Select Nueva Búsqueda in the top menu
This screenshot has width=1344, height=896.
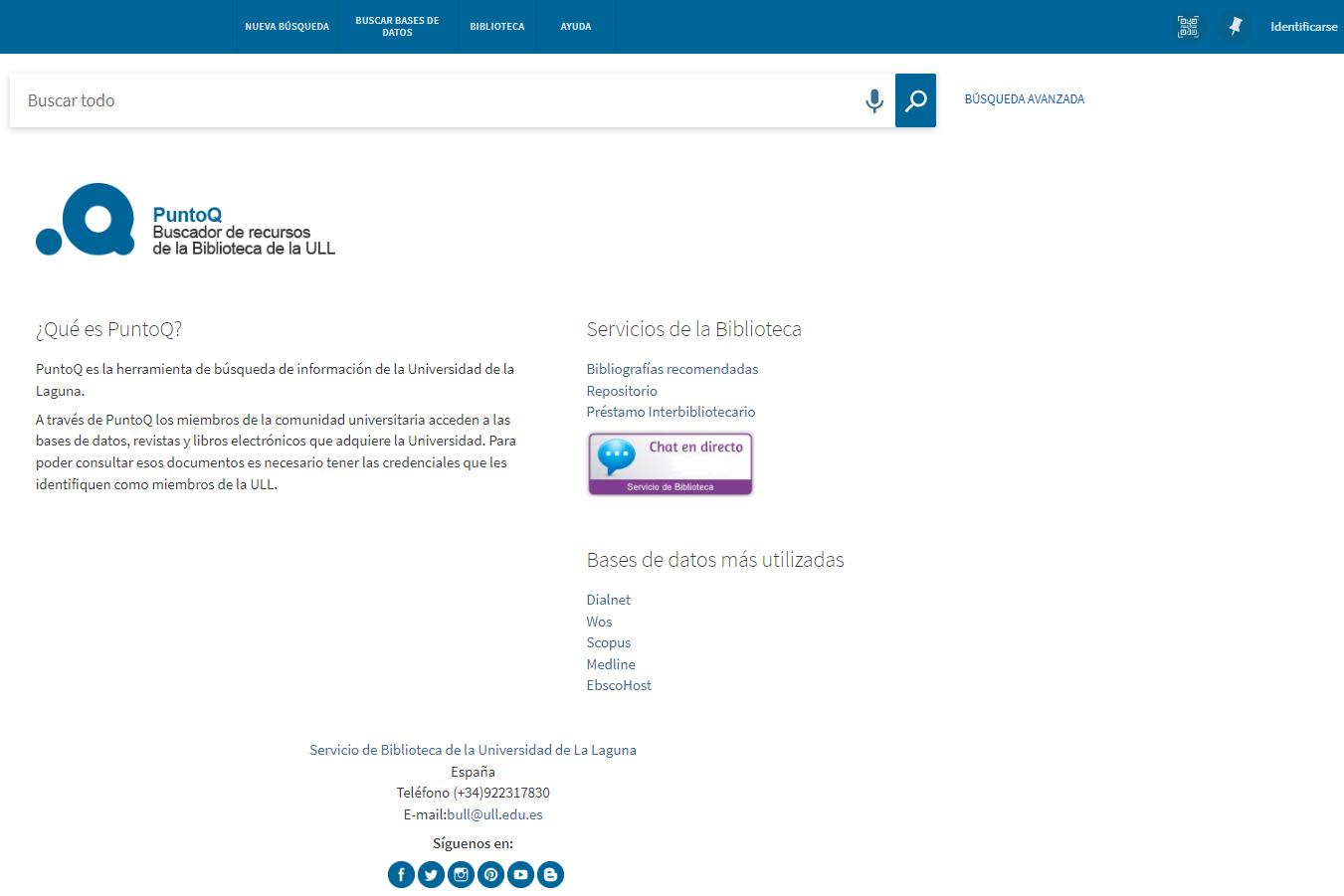[x=287, y=27]
